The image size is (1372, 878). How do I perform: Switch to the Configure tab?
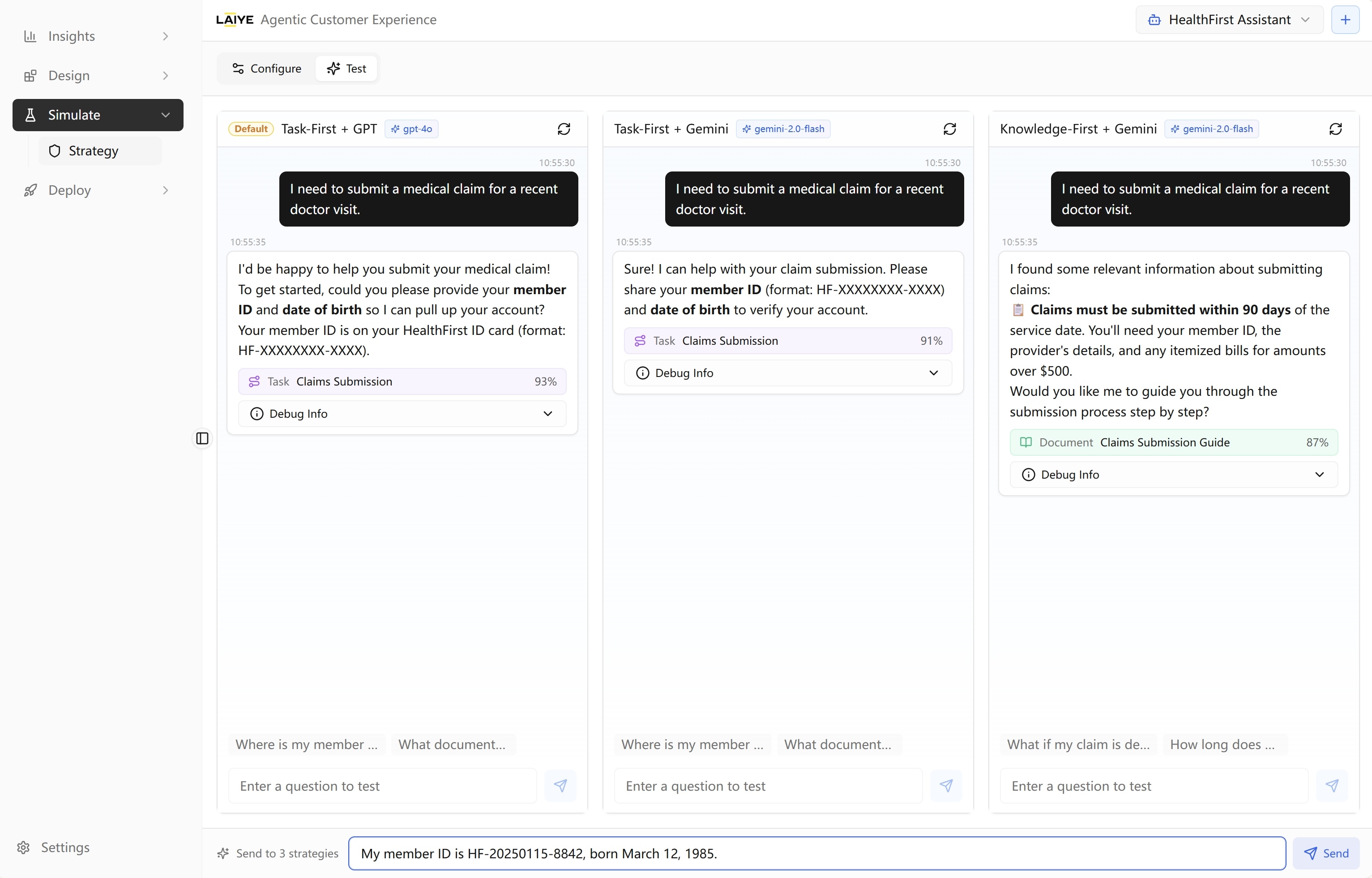267,69
